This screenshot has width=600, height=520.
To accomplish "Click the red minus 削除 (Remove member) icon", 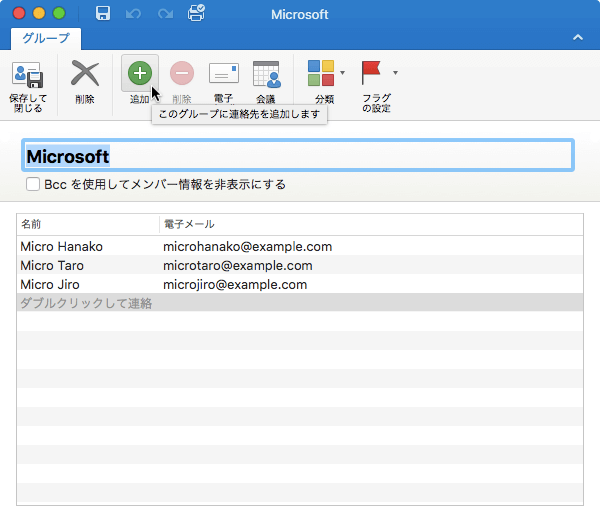I will [x=182, y=73].
